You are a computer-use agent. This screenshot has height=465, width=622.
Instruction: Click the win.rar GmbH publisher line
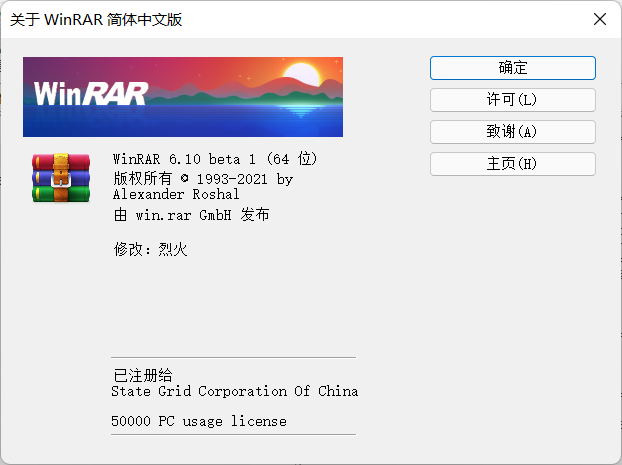(191, 215)
